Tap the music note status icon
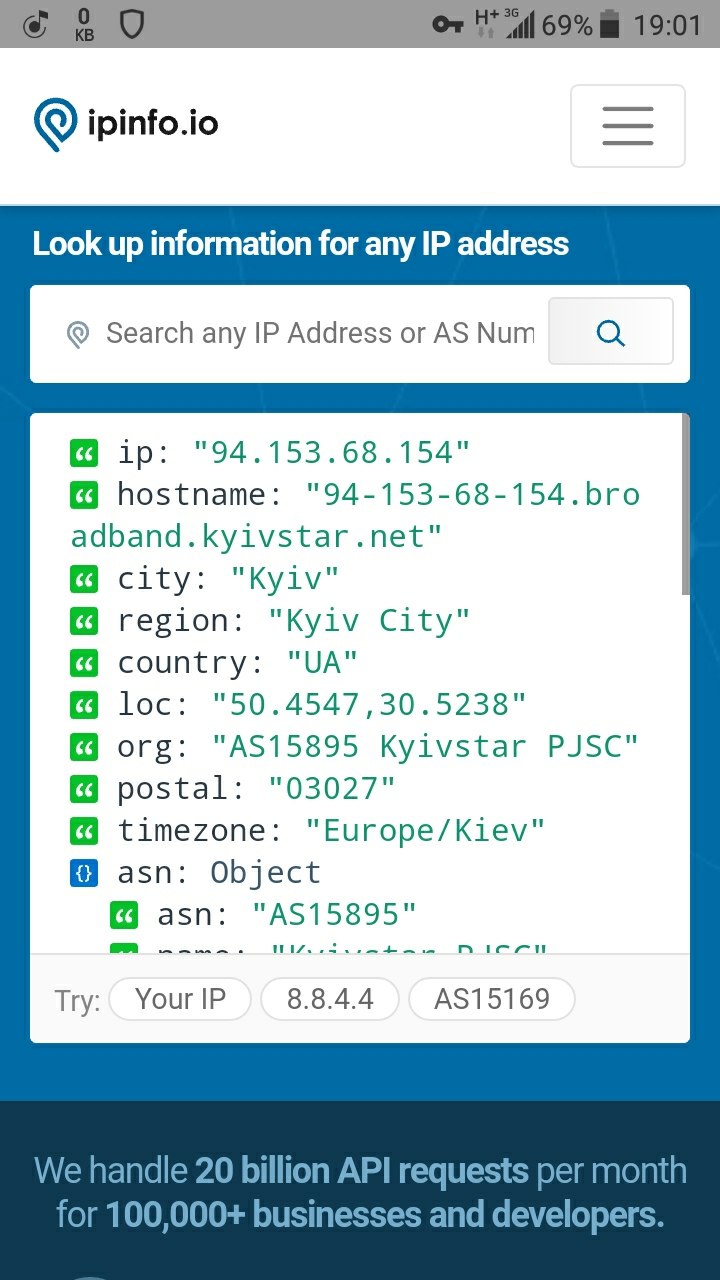The image size is (720, 1280). [35, 24]
